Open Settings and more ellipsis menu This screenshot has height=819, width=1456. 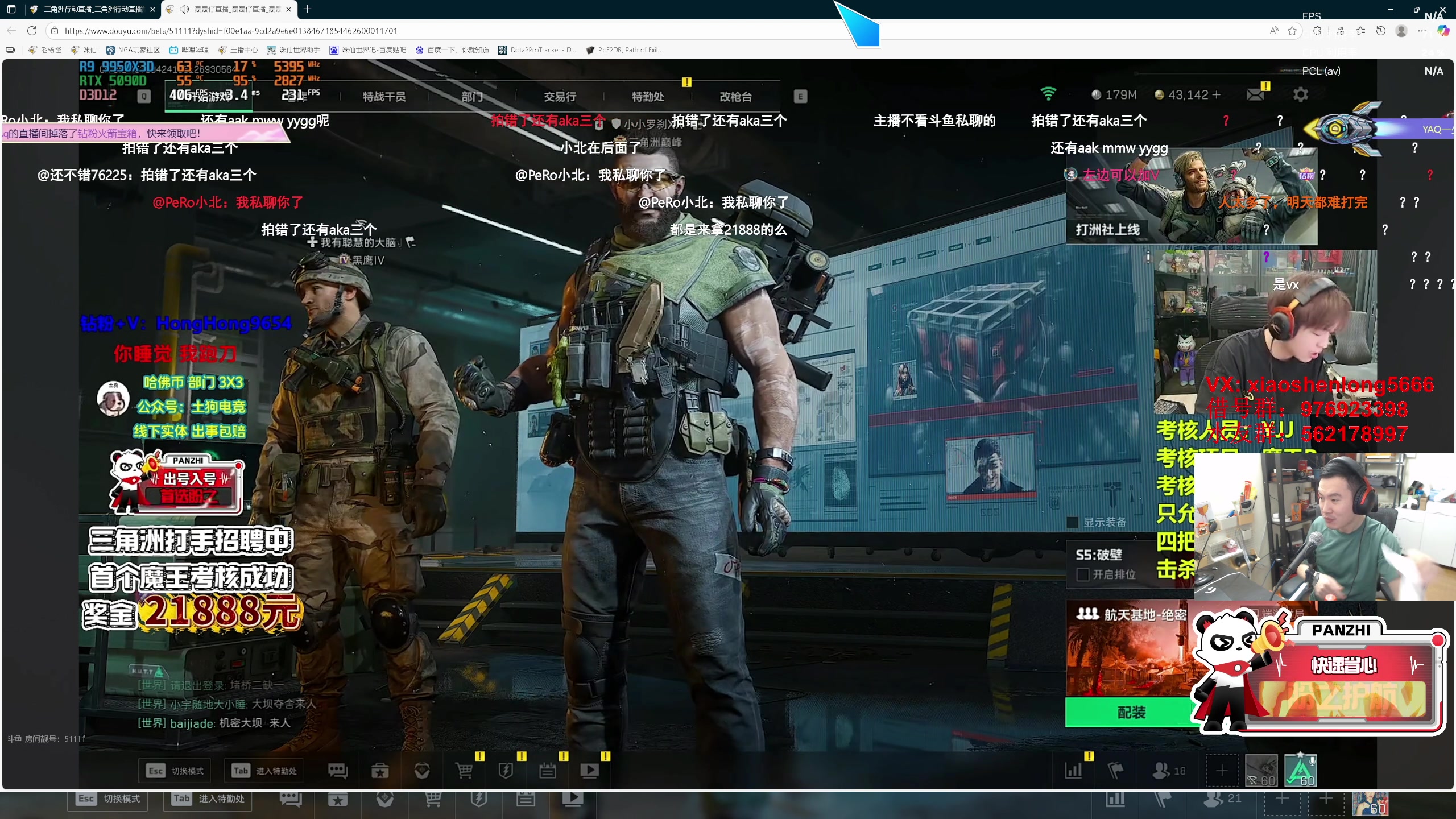click(x=1422, y=31)
